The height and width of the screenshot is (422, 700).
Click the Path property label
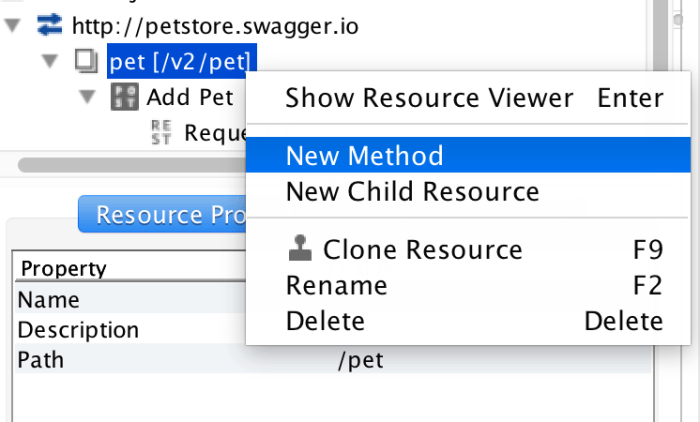pos(41,360)
